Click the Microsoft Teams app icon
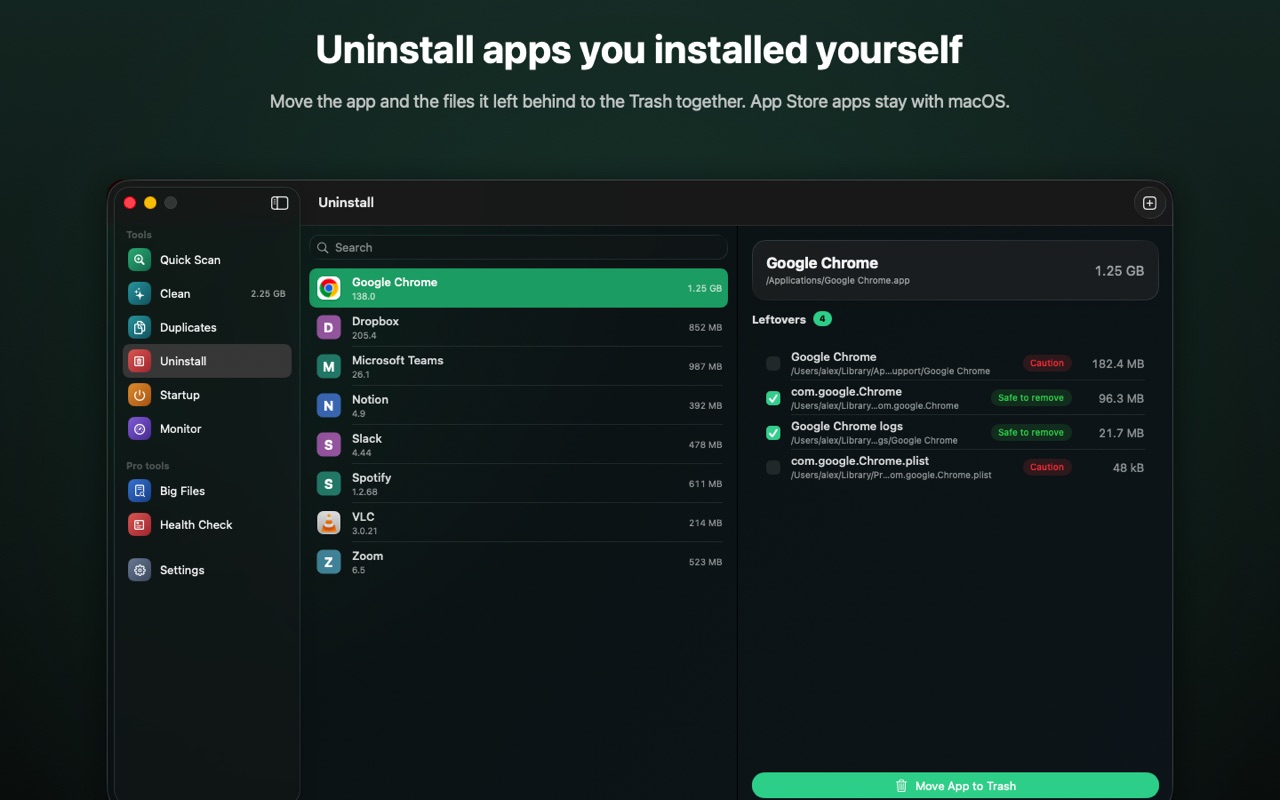Viewport: 1280px width, 800px height. click(x=329, y=366)
